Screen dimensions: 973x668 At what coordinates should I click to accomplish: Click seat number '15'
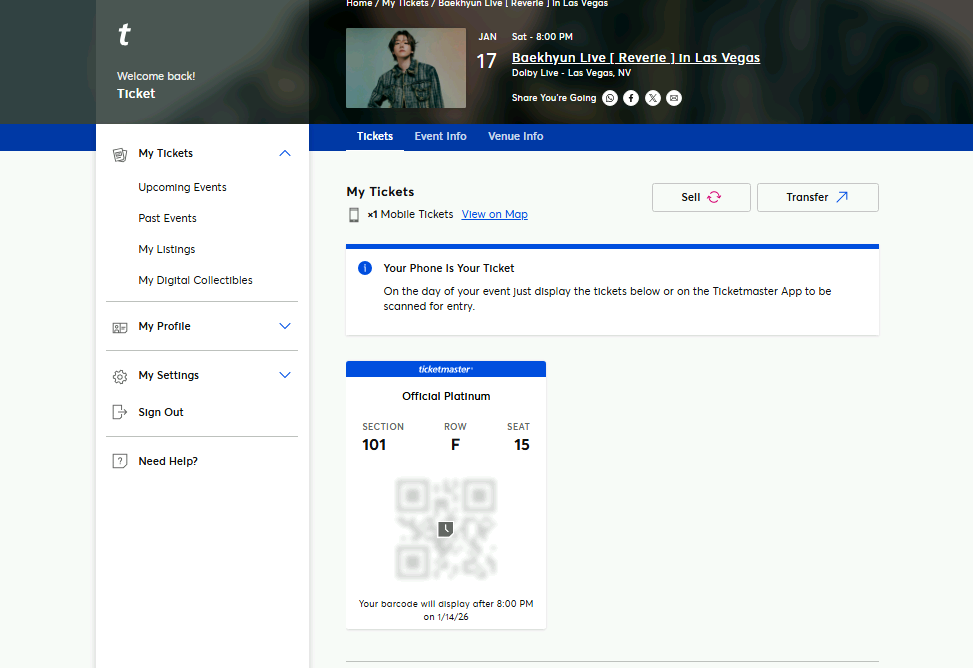point(522,445)
